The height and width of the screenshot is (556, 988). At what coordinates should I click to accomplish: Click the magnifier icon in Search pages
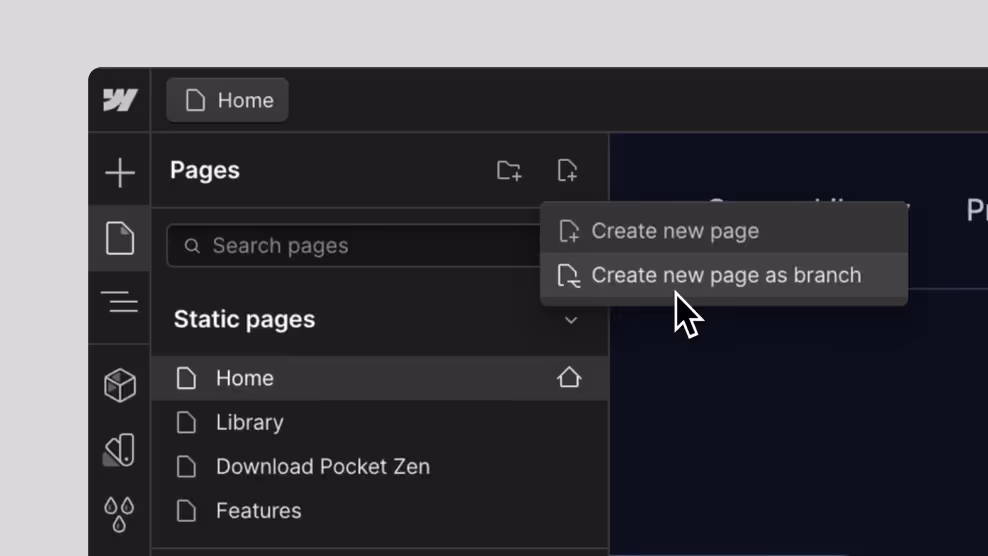click(192, 245)
